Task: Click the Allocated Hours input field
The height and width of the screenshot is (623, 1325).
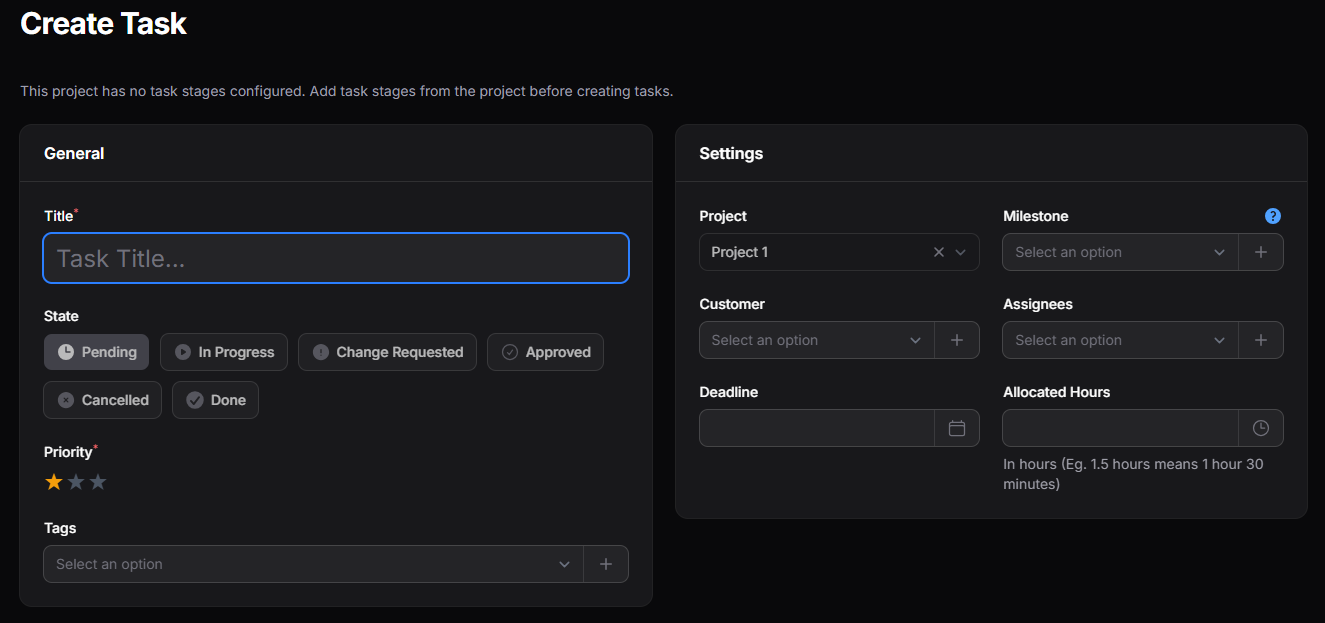Action: pos(1120,428)
